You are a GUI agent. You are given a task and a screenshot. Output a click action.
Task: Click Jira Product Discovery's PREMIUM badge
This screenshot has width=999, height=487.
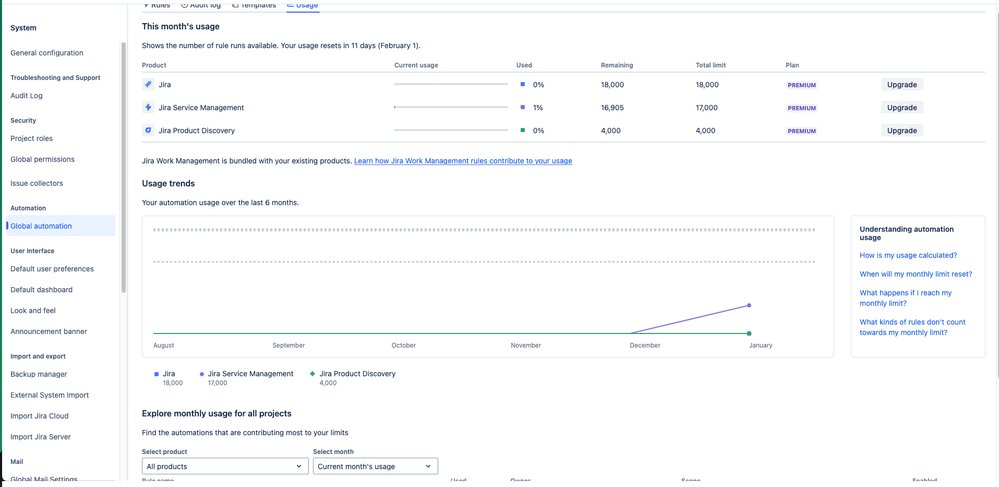point(802,131)
